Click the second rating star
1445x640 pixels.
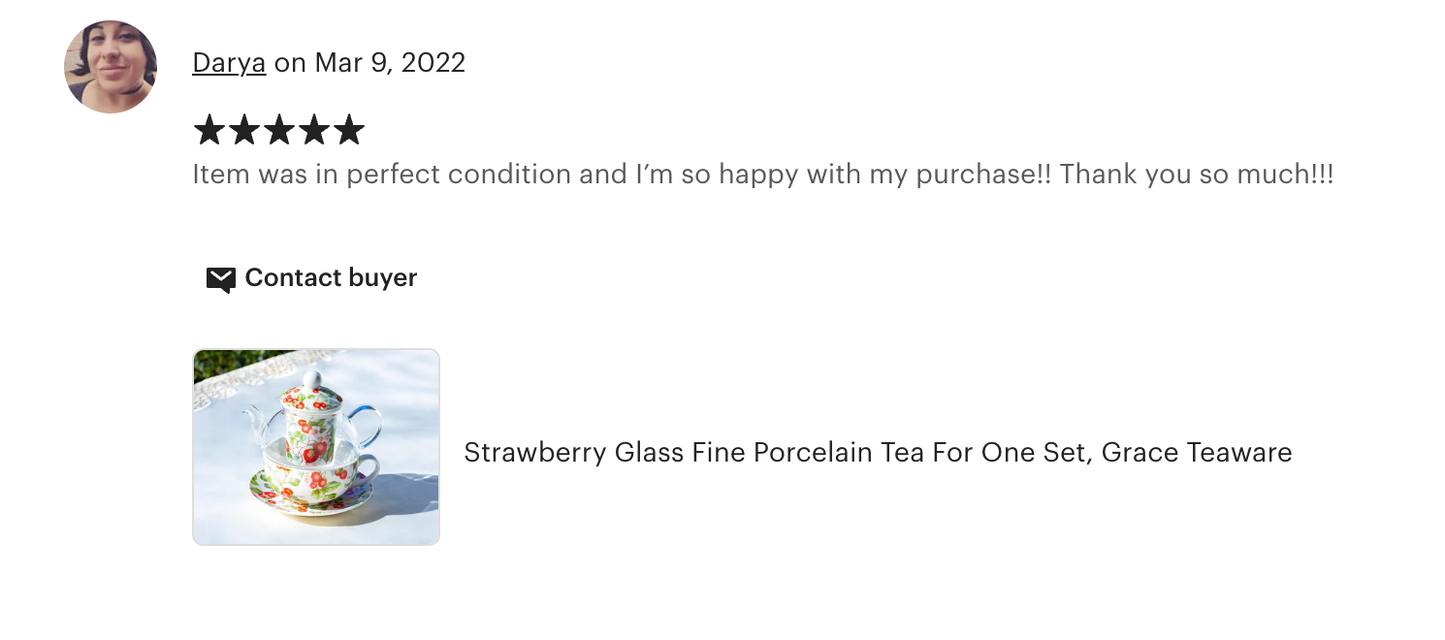tap(244, 130)
